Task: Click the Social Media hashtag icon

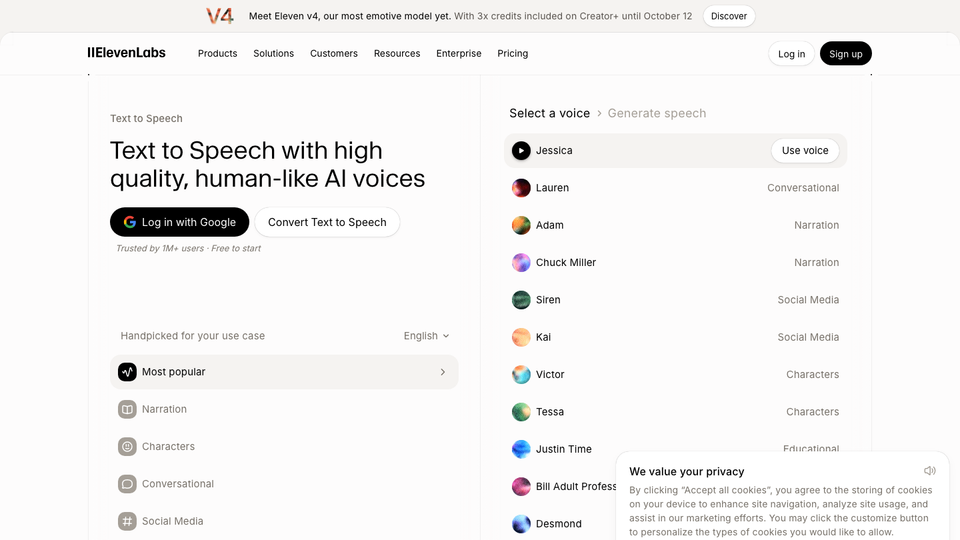Action: [127, 522]
